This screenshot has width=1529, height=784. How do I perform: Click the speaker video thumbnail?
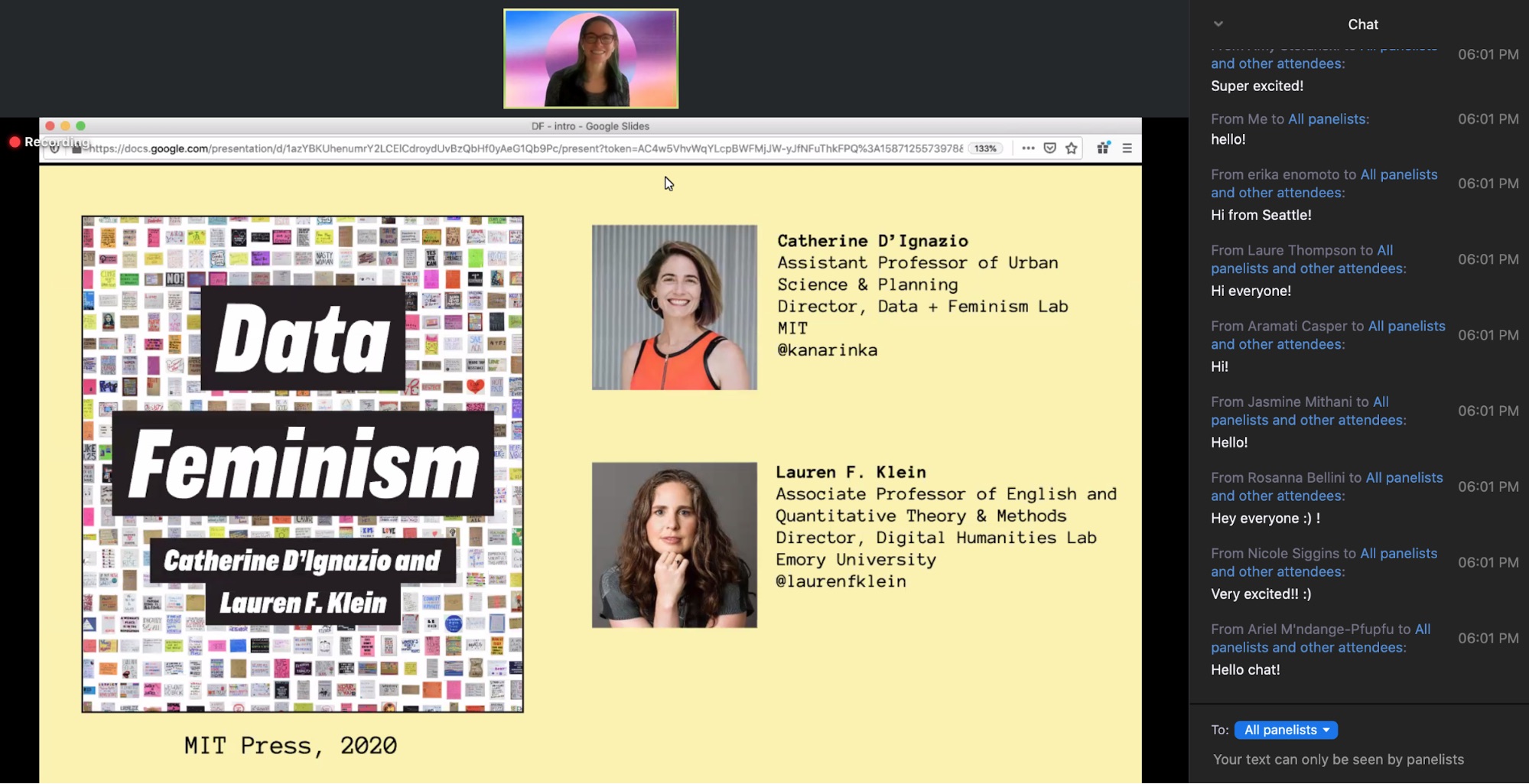pos(590,58)
